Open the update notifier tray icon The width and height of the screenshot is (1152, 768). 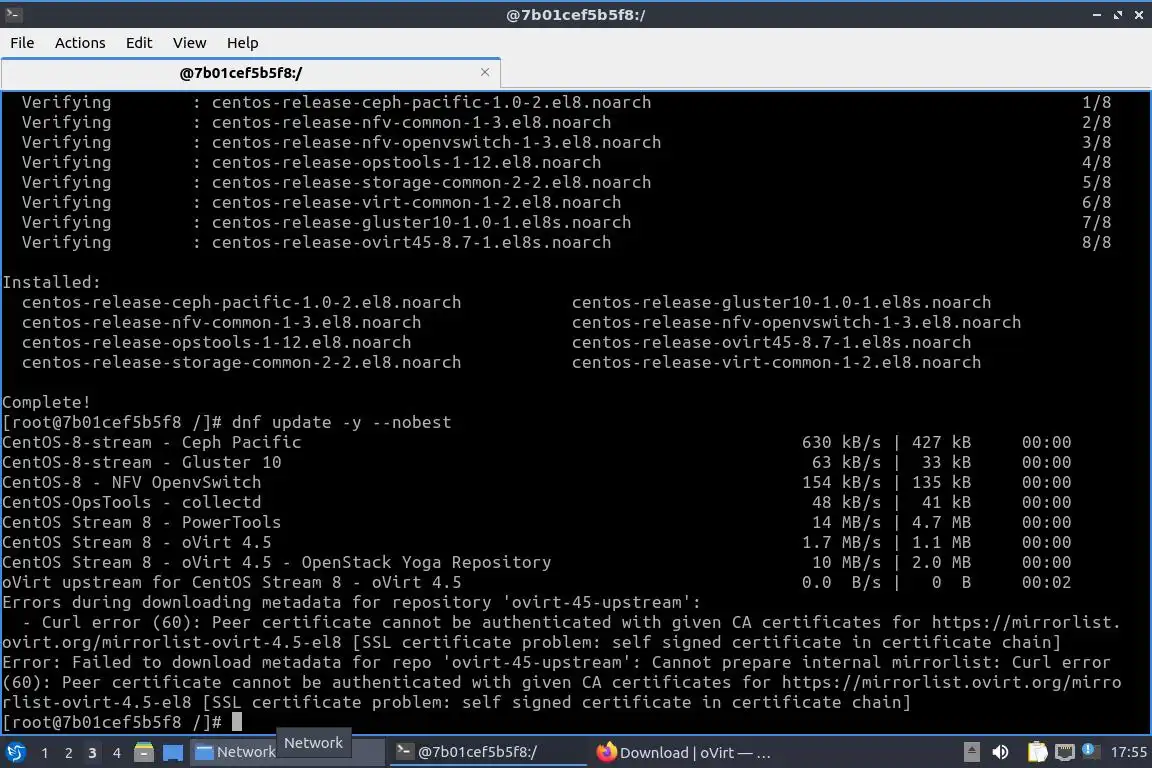tap(1090, 751)
